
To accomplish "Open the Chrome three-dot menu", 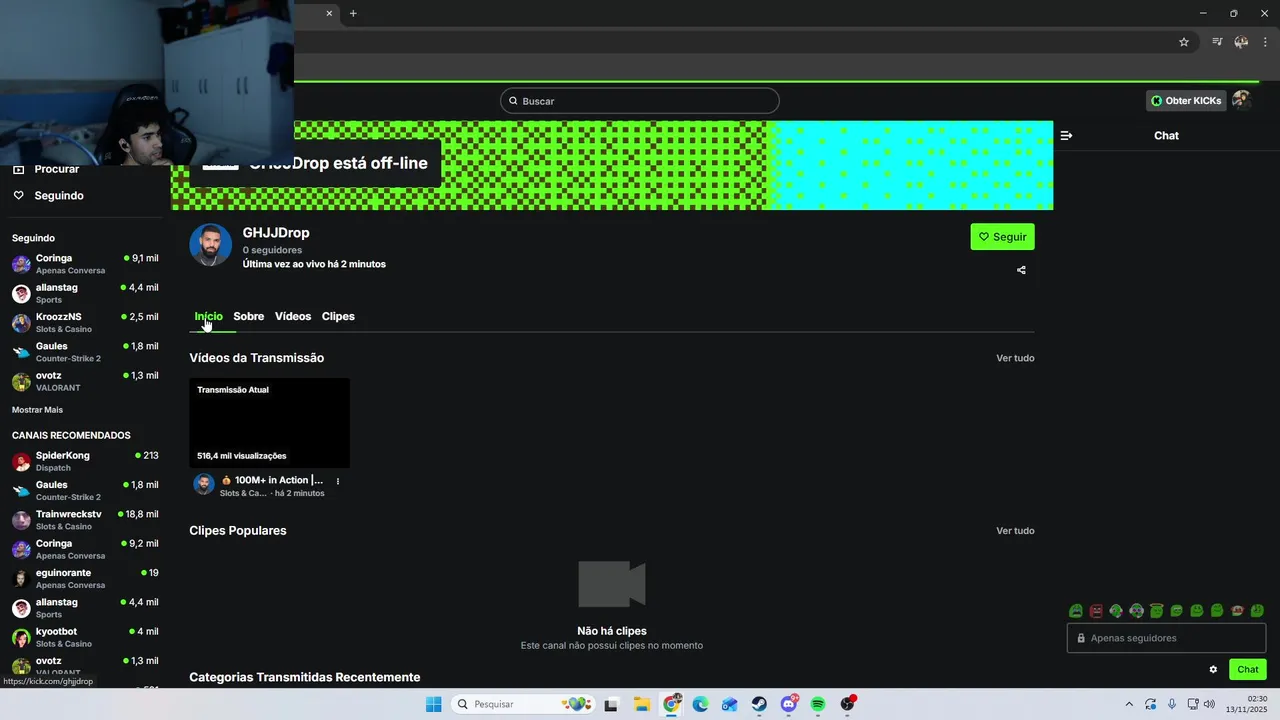I will click(1265, 42).
